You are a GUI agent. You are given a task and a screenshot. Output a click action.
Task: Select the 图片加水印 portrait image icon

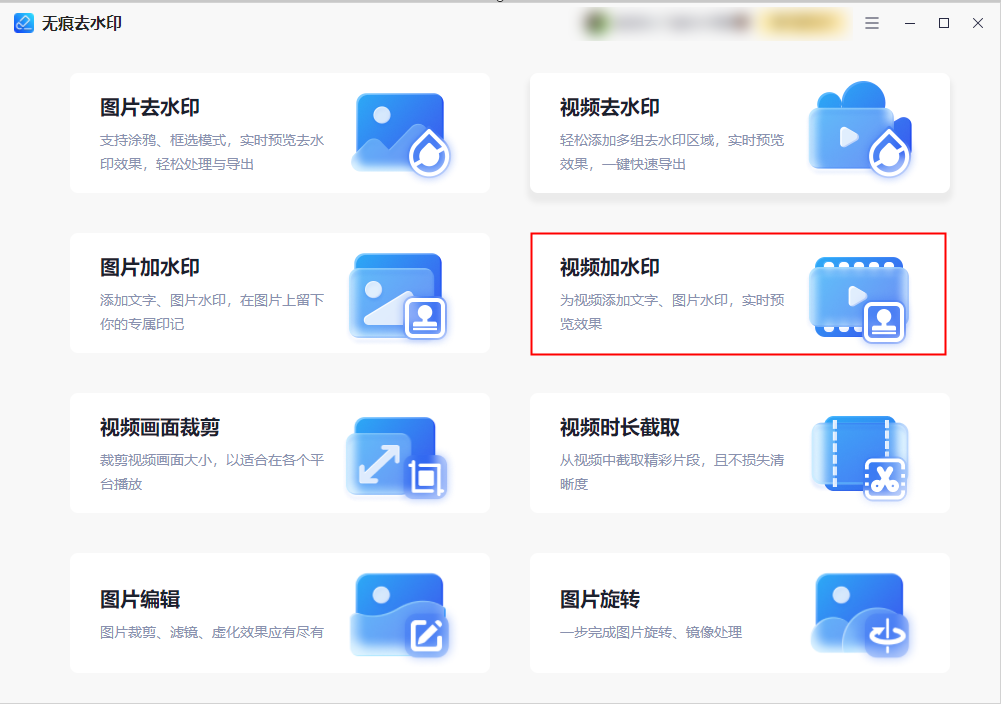397,293
